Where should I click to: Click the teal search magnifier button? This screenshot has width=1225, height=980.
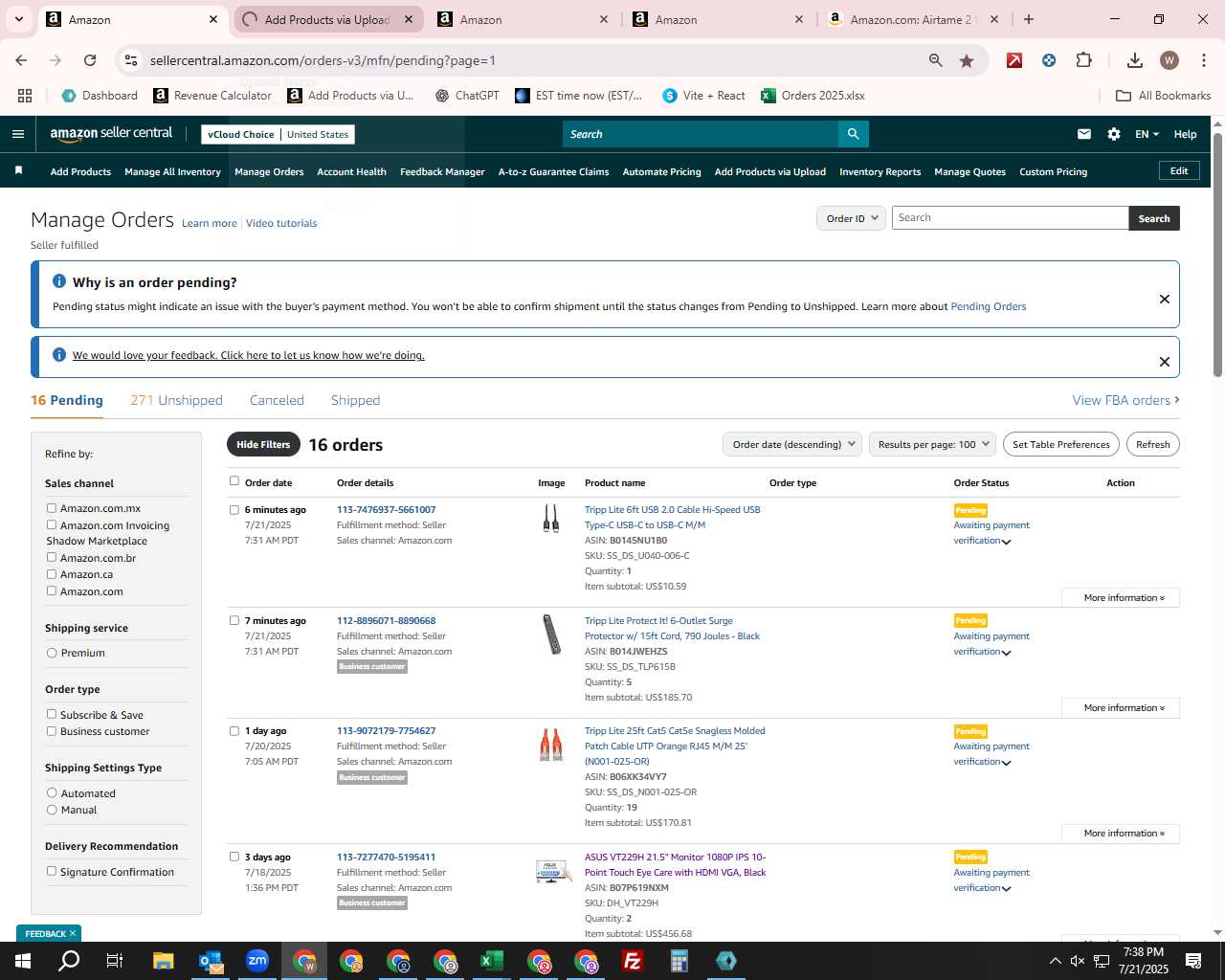853,134
